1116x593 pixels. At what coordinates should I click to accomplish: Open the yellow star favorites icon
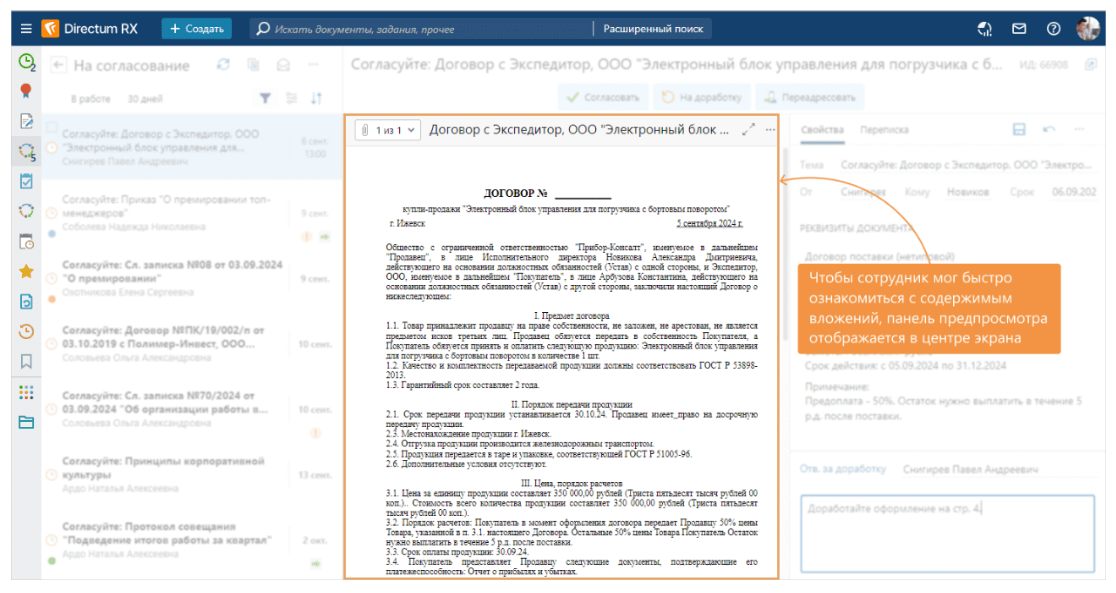click(26, 271)
